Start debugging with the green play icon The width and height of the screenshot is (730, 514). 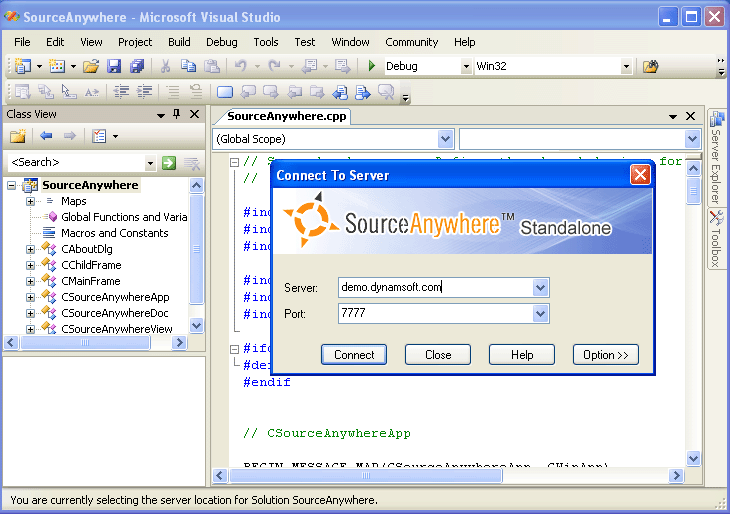point(371,66)
